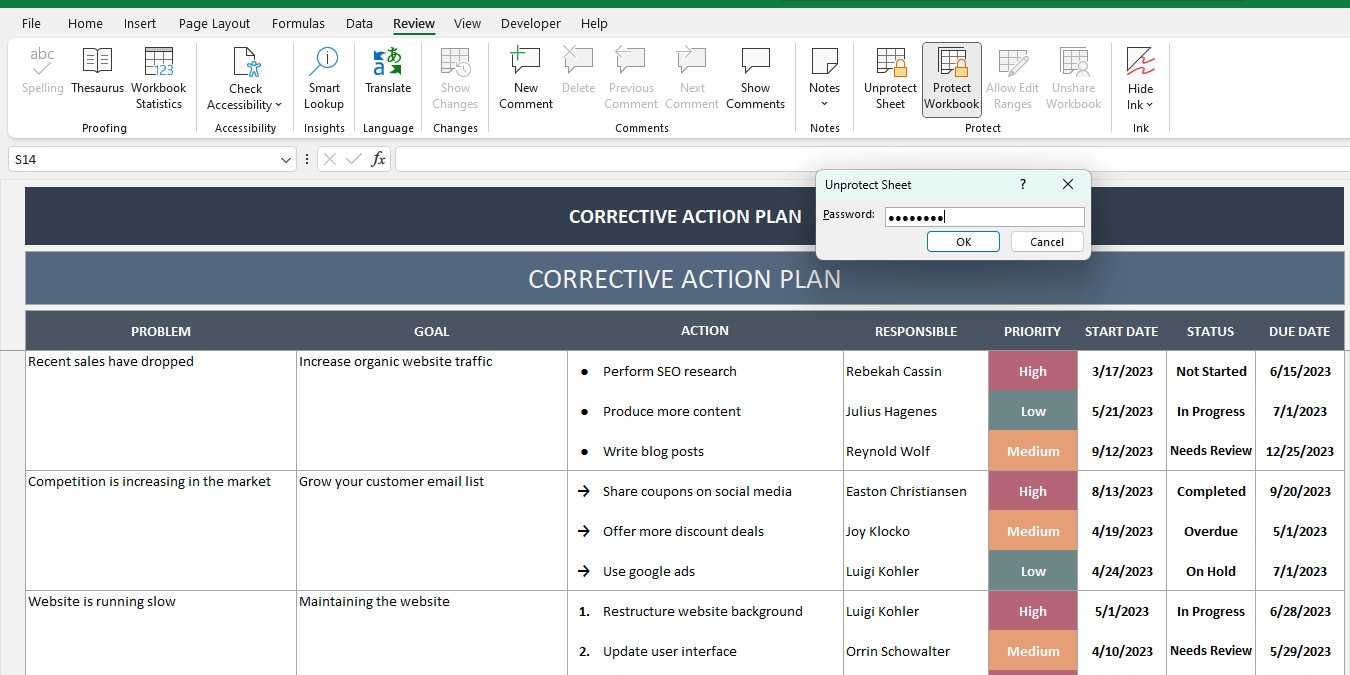This screenshot has width=1350, height=675.
Task: Toggle Hide Ink visibility
Action: click(x=1139, y=78)
